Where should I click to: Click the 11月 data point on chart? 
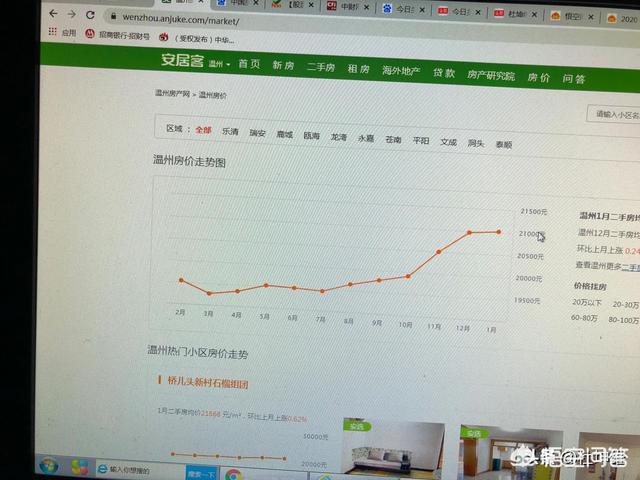439,252
